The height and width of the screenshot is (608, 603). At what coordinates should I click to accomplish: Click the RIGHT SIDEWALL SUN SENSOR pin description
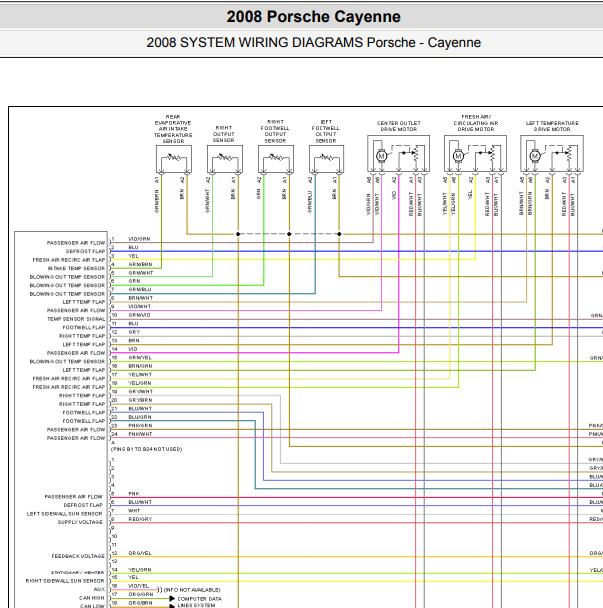click(x=65, y=581)
